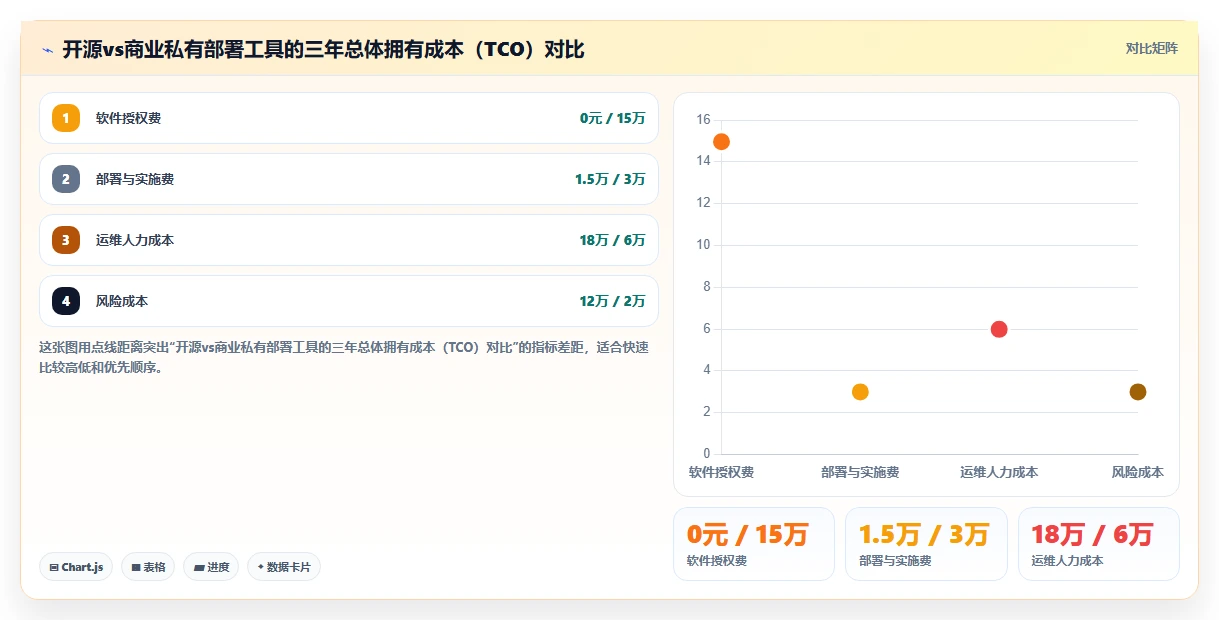
Task: Click the orange data point at 15
Action: (x=721, y=142)
